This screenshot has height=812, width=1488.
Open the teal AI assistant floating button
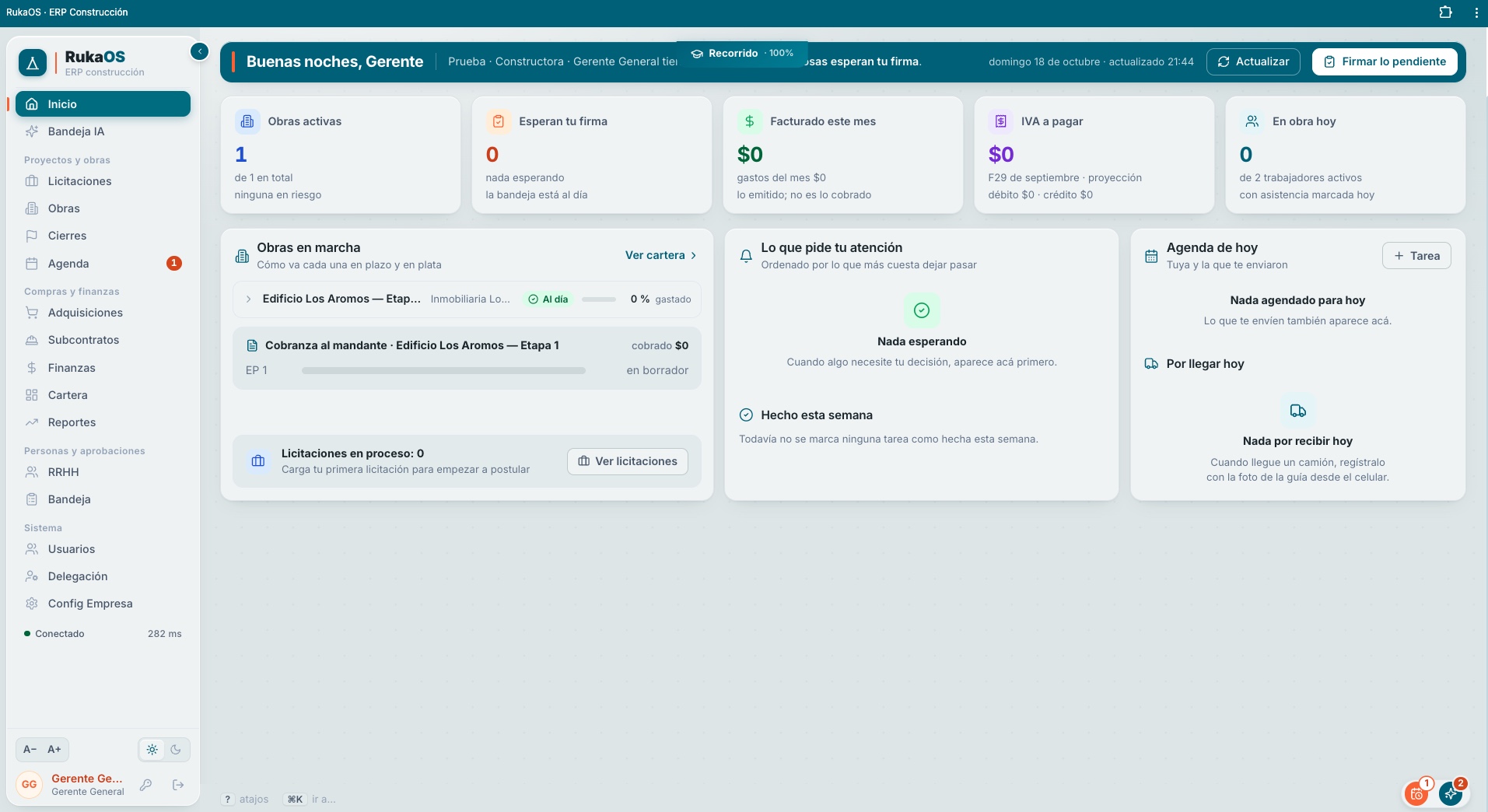coord(1451,793)
